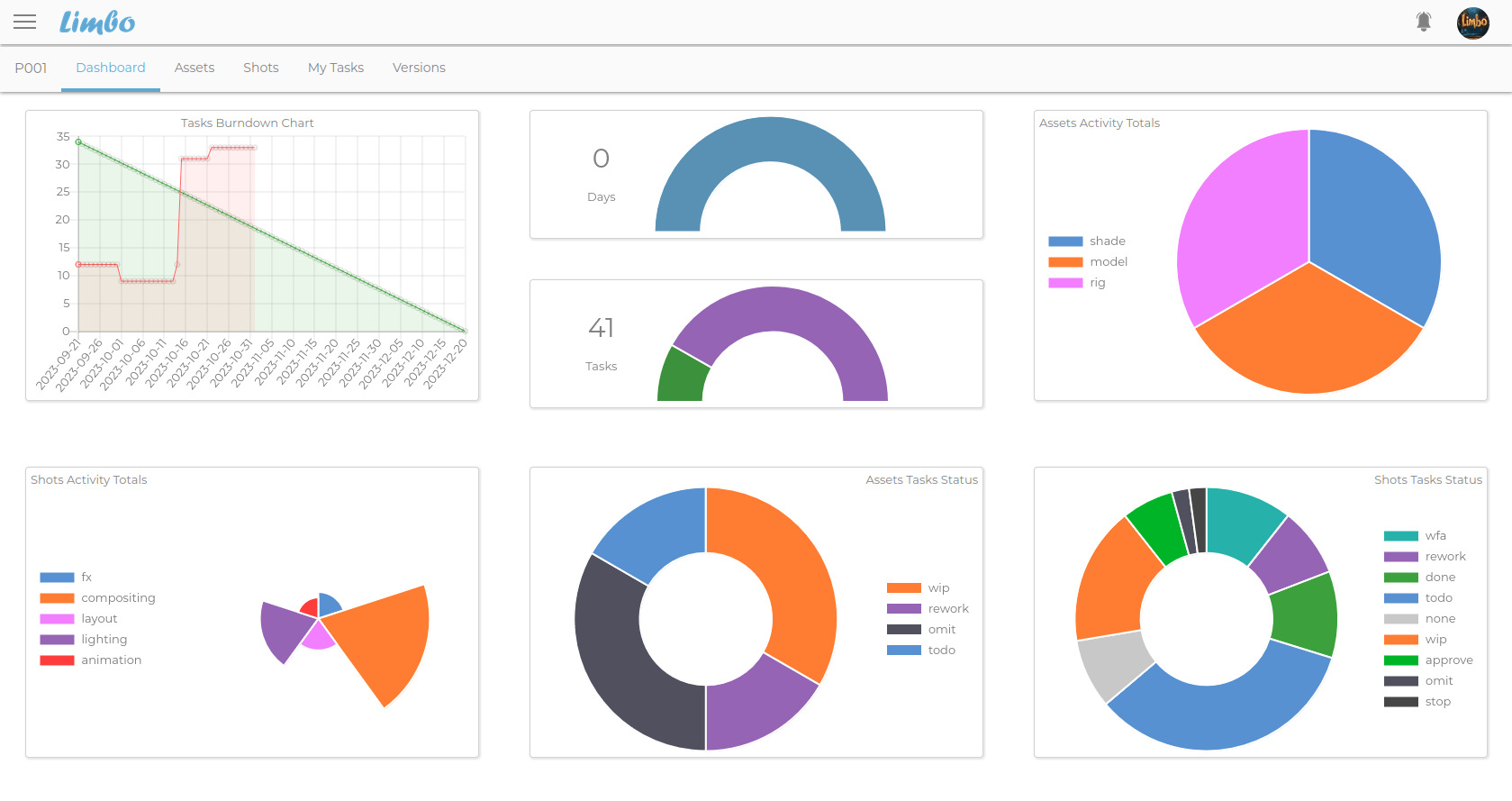1512x801 pixels.
Task: Open the hamburger navigation menu
Action: coord(25,22)
